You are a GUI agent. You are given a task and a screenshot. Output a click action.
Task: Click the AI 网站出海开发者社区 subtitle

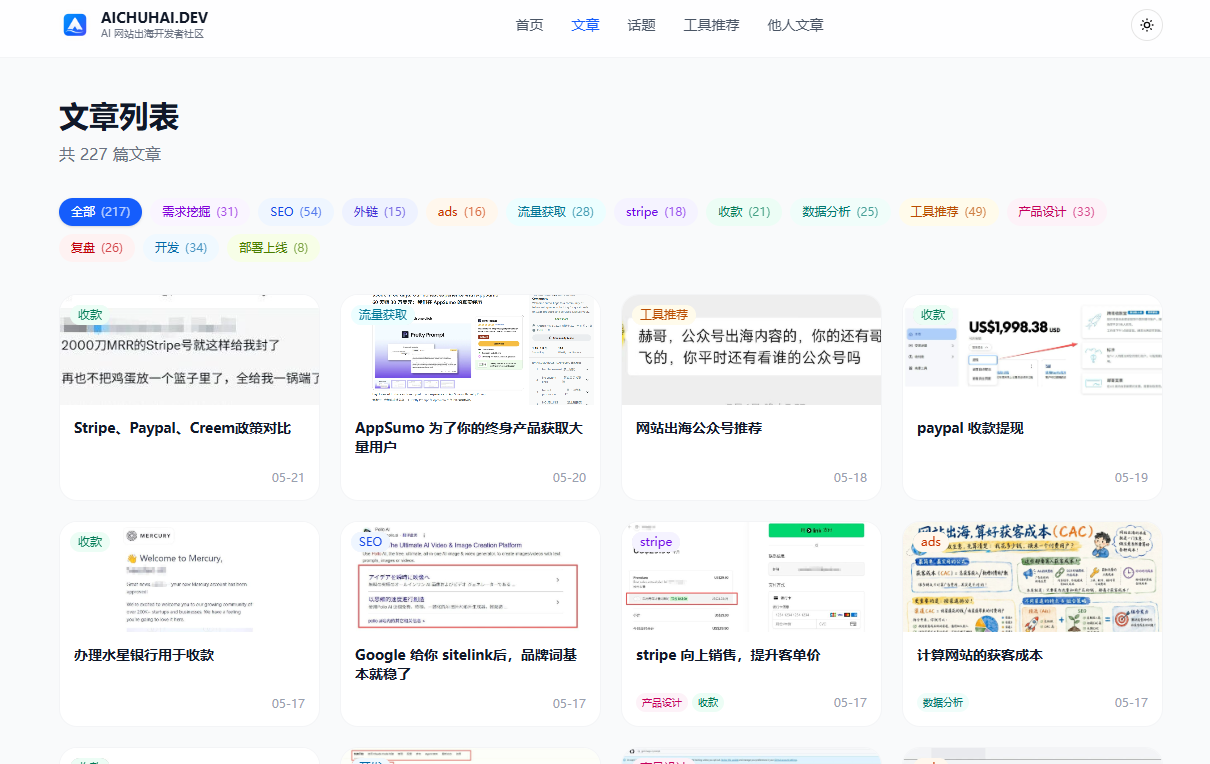point(152,34)
